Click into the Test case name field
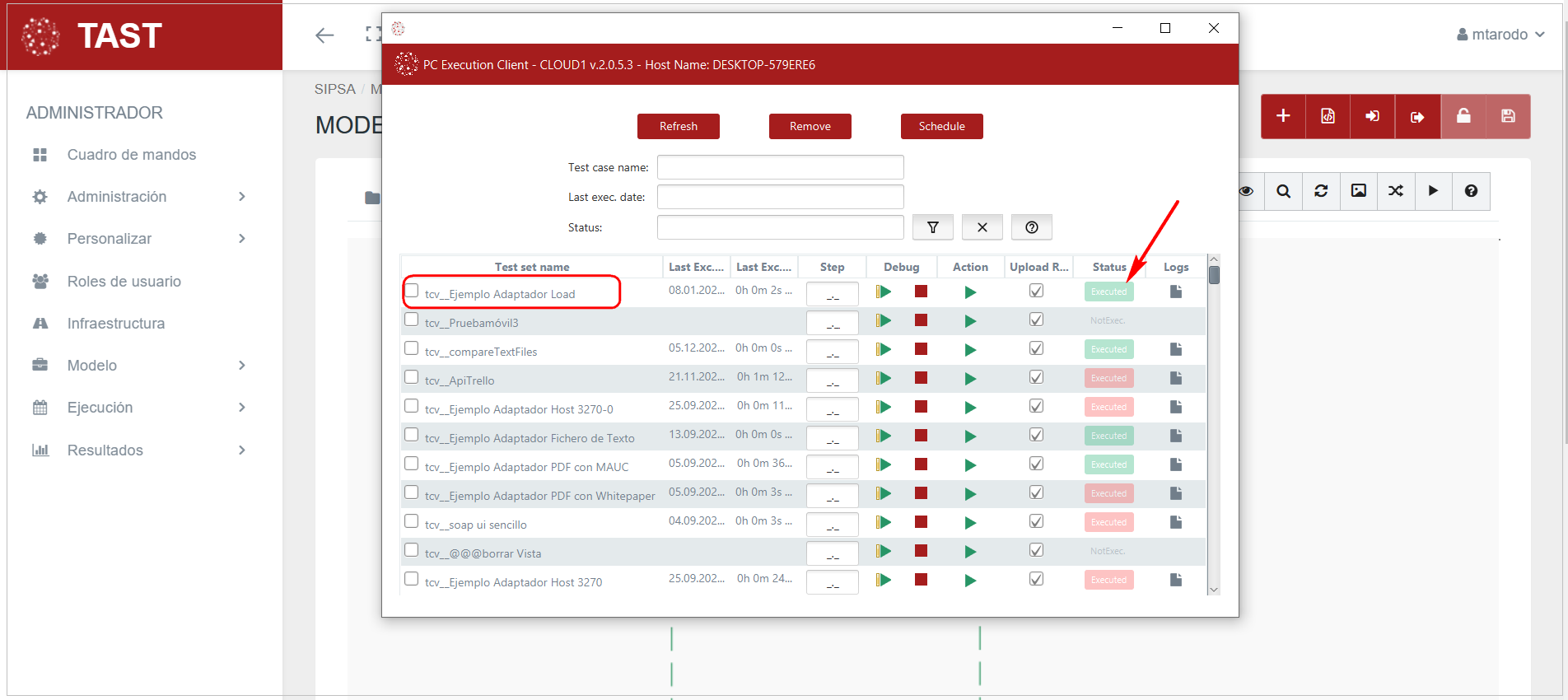Screen dimensions: 1568x700 click(780, 167)
